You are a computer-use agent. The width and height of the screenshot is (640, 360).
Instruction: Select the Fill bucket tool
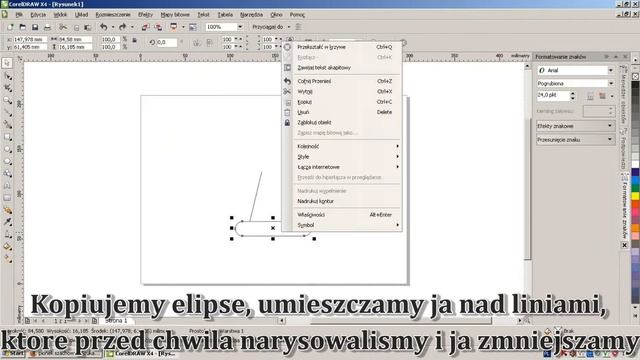tap(7, 247)
